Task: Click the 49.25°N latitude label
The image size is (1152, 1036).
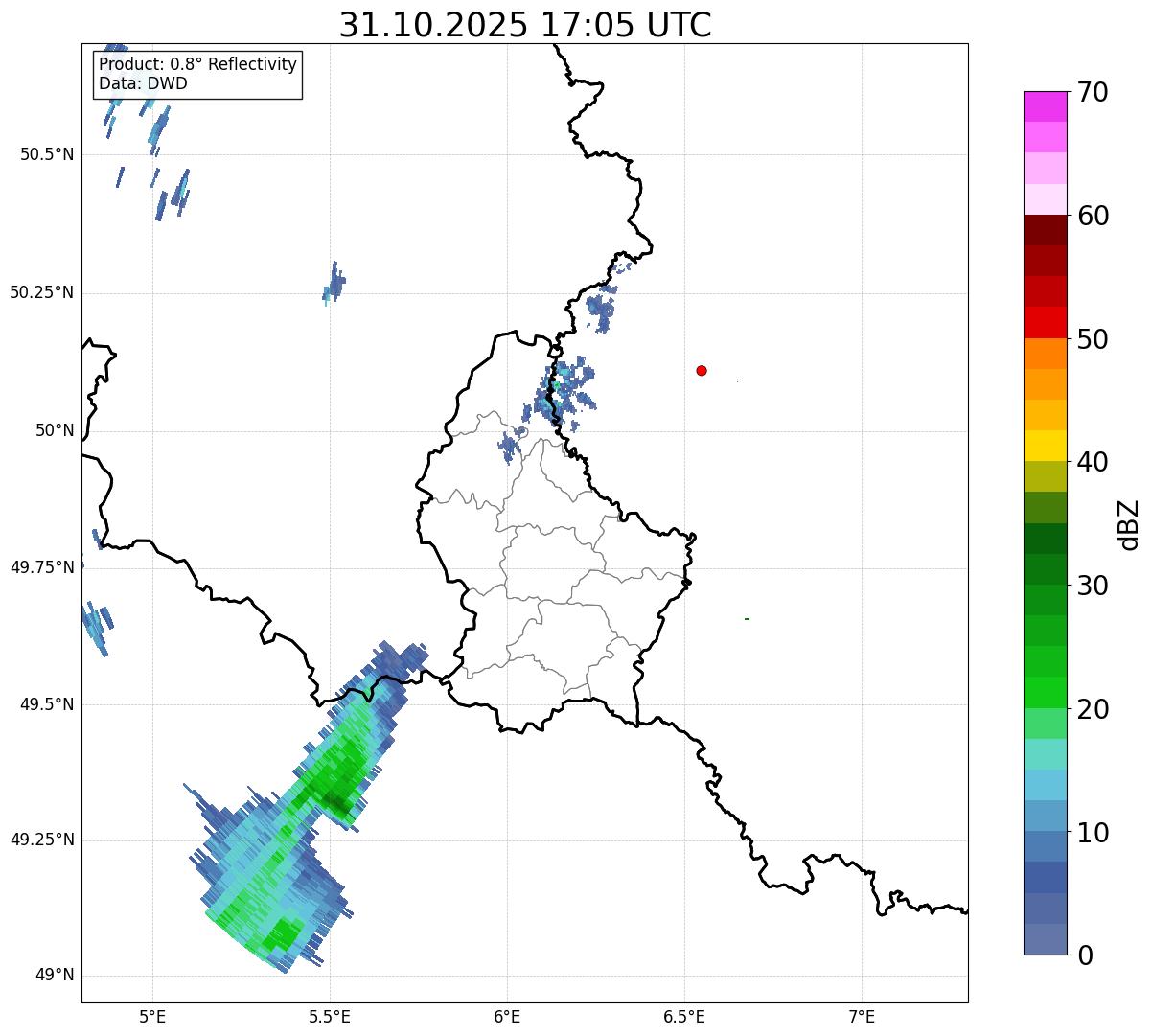Action: 42,840
